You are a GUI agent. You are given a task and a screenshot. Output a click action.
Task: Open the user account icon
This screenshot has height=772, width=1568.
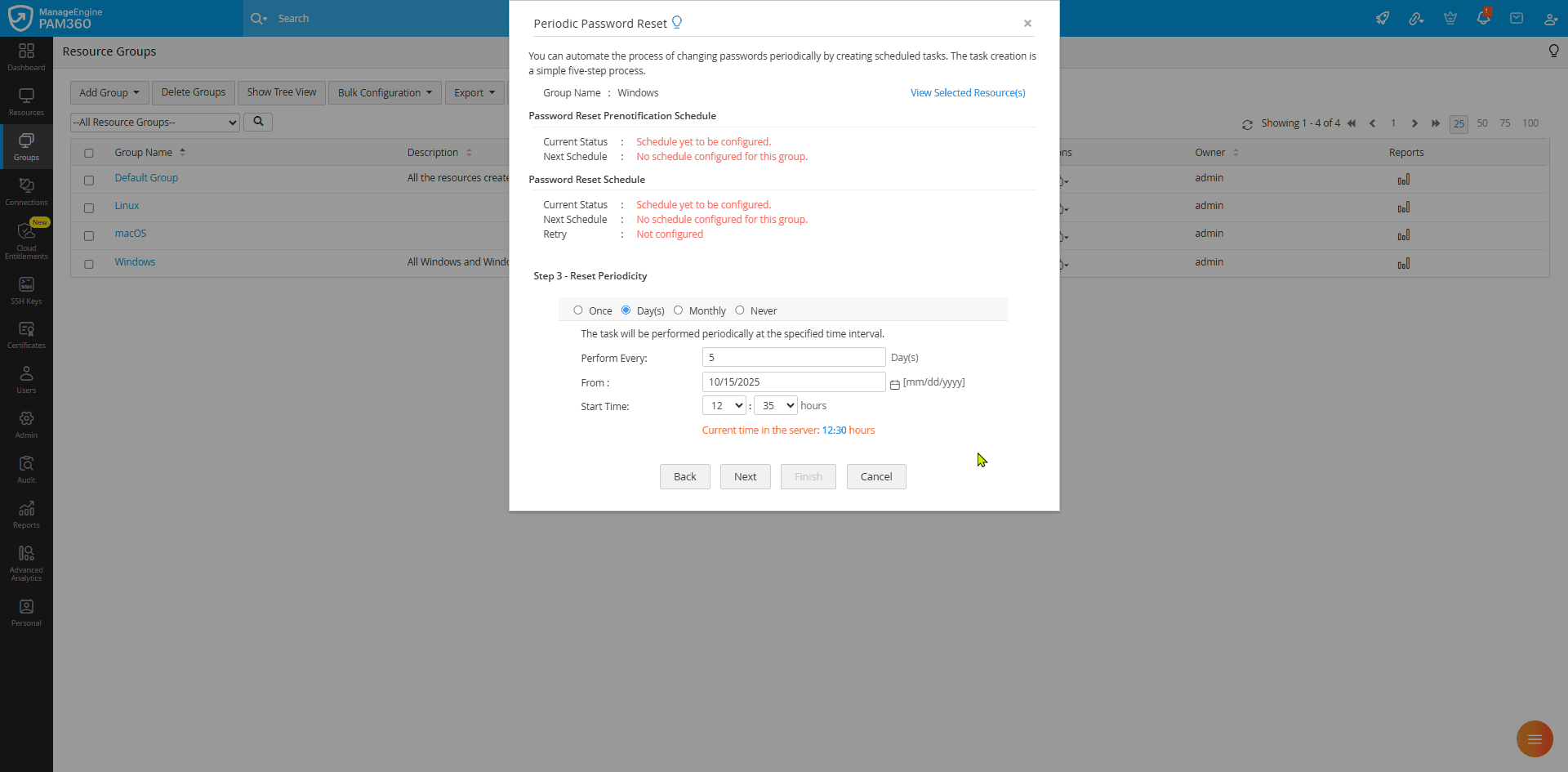pyautogui.click(x=1551, y=18)
